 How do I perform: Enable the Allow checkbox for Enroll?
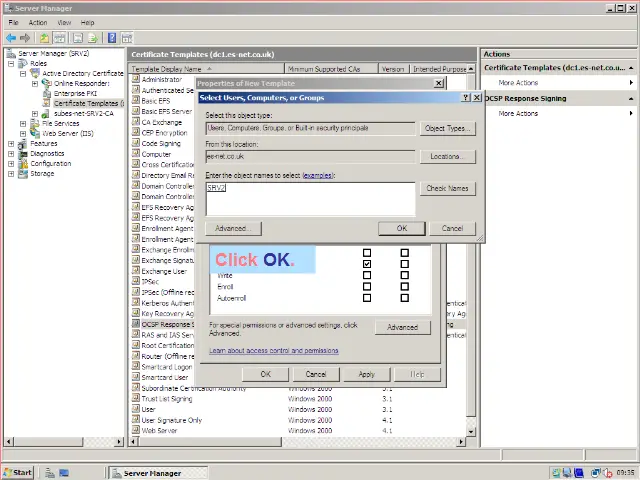point(367,286)
